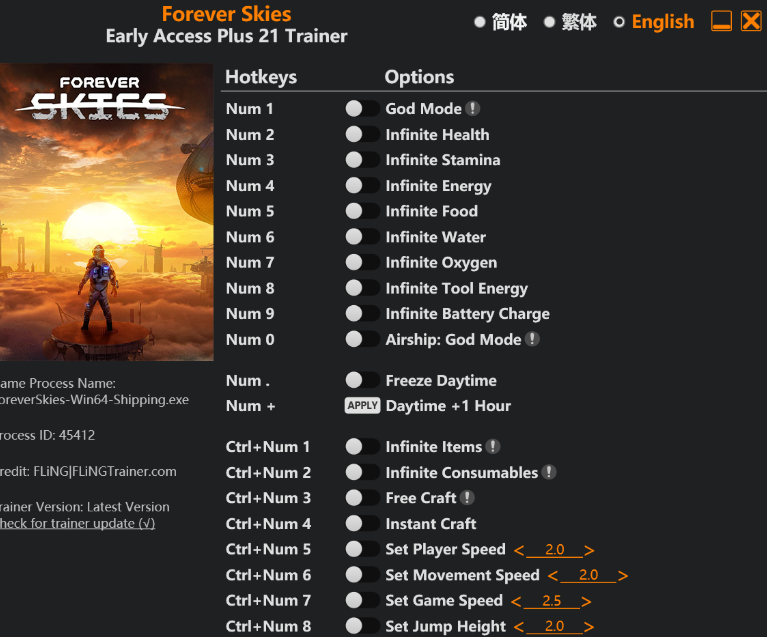Click APPLY for Daytime +1 Hour
The image size is (767, 637).
coord(362,406)
